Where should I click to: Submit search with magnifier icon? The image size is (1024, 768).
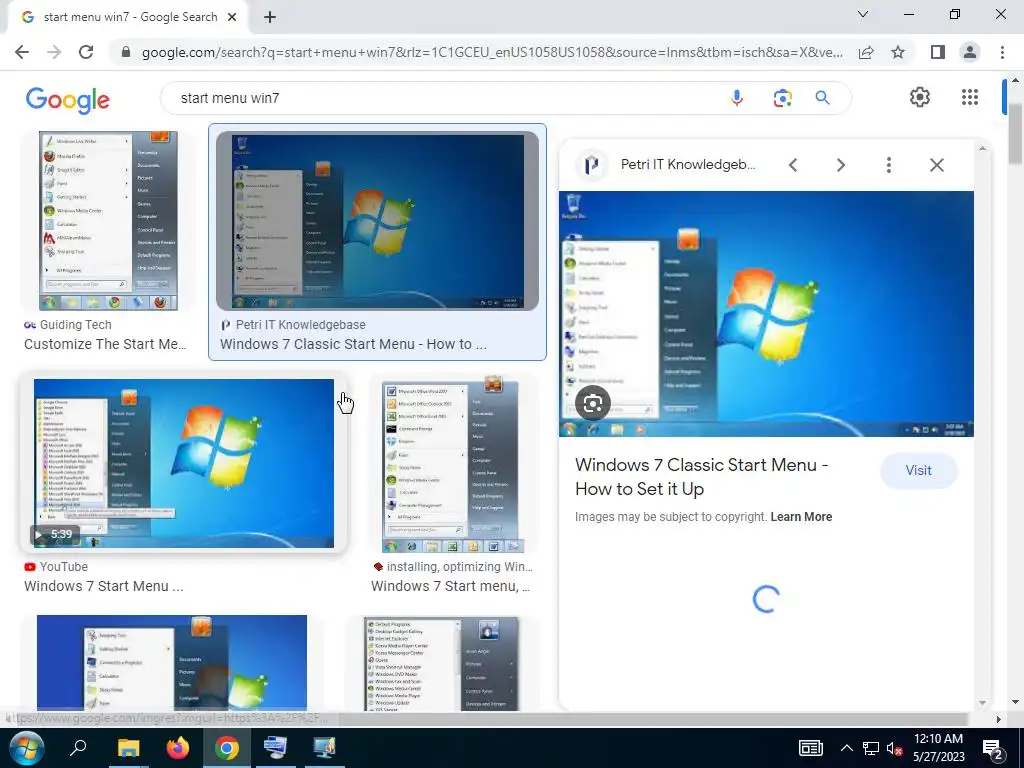click(x=822, y=98)
